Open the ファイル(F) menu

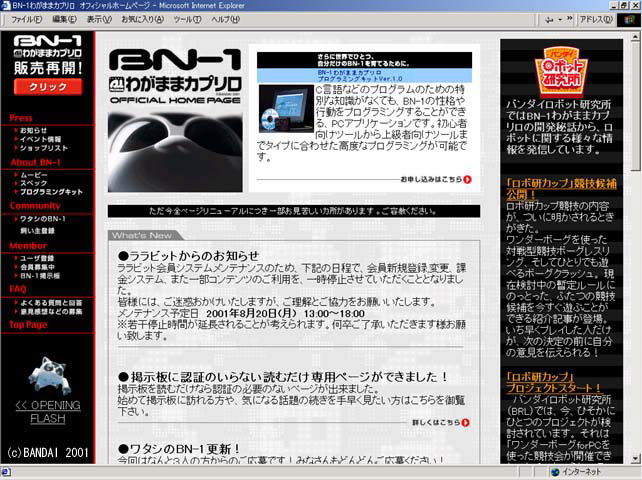tap(26, 19)
